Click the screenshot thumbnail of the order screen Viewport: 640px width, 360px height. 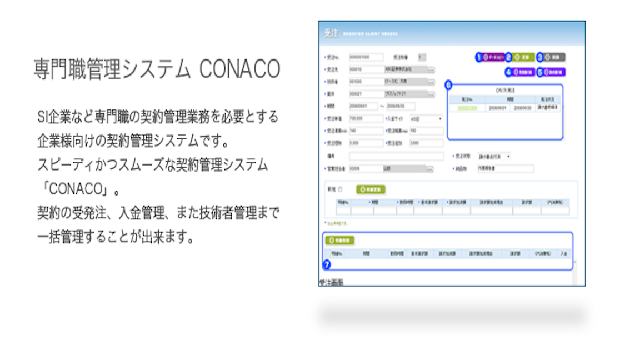click(x=452, y=154)
